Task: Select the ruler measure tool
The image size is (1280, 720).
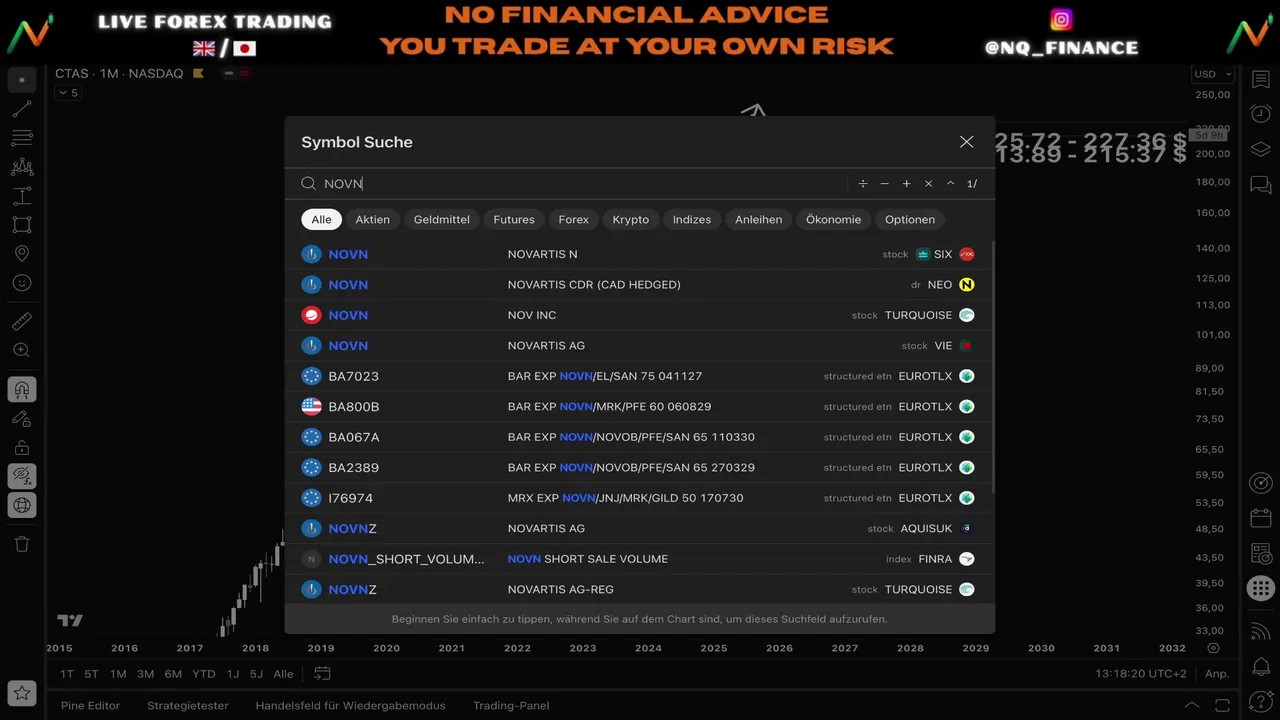Action: [22, 321]
